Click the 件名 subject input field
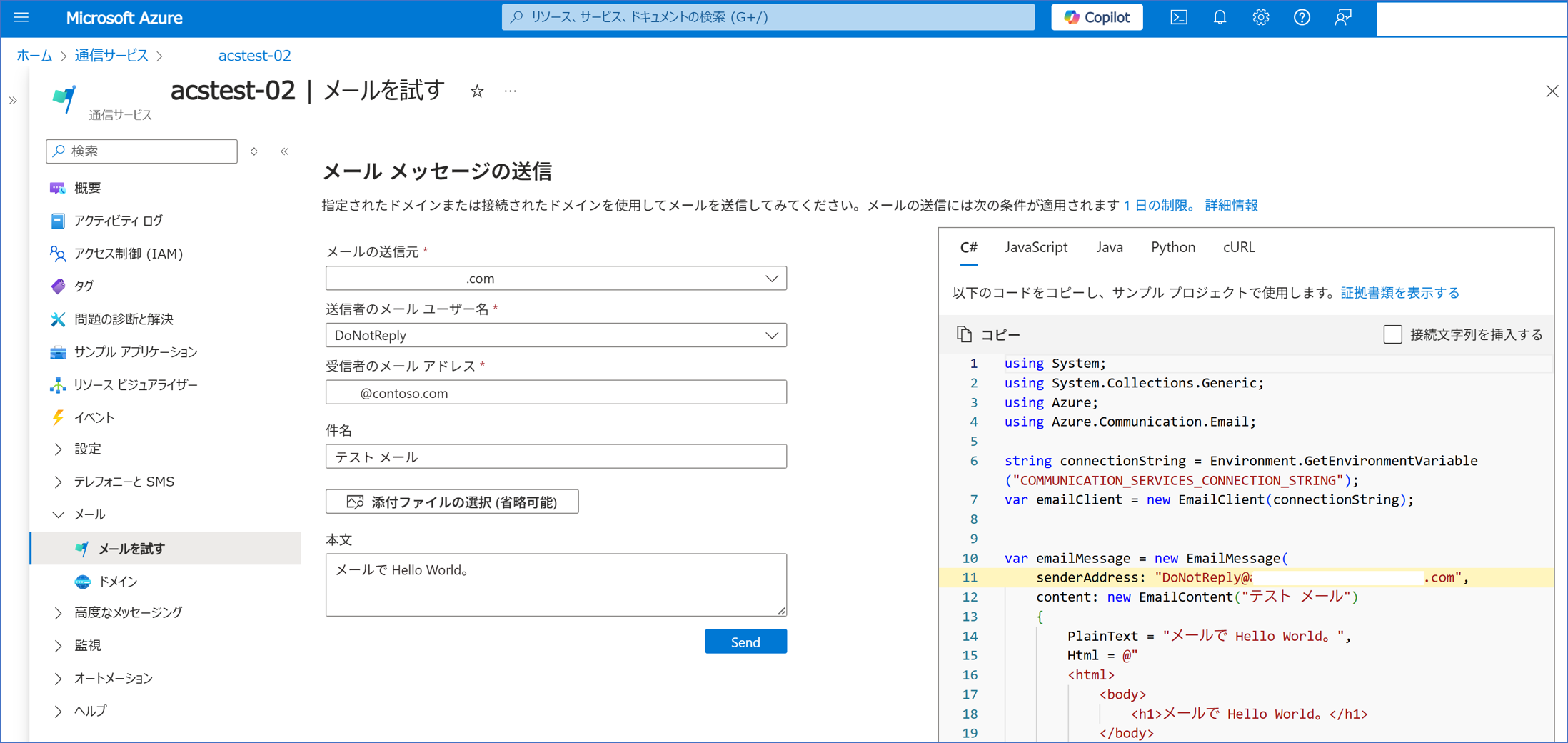Image resolution: width=1568 pixels, height=743 pixels. click(556, 457)
